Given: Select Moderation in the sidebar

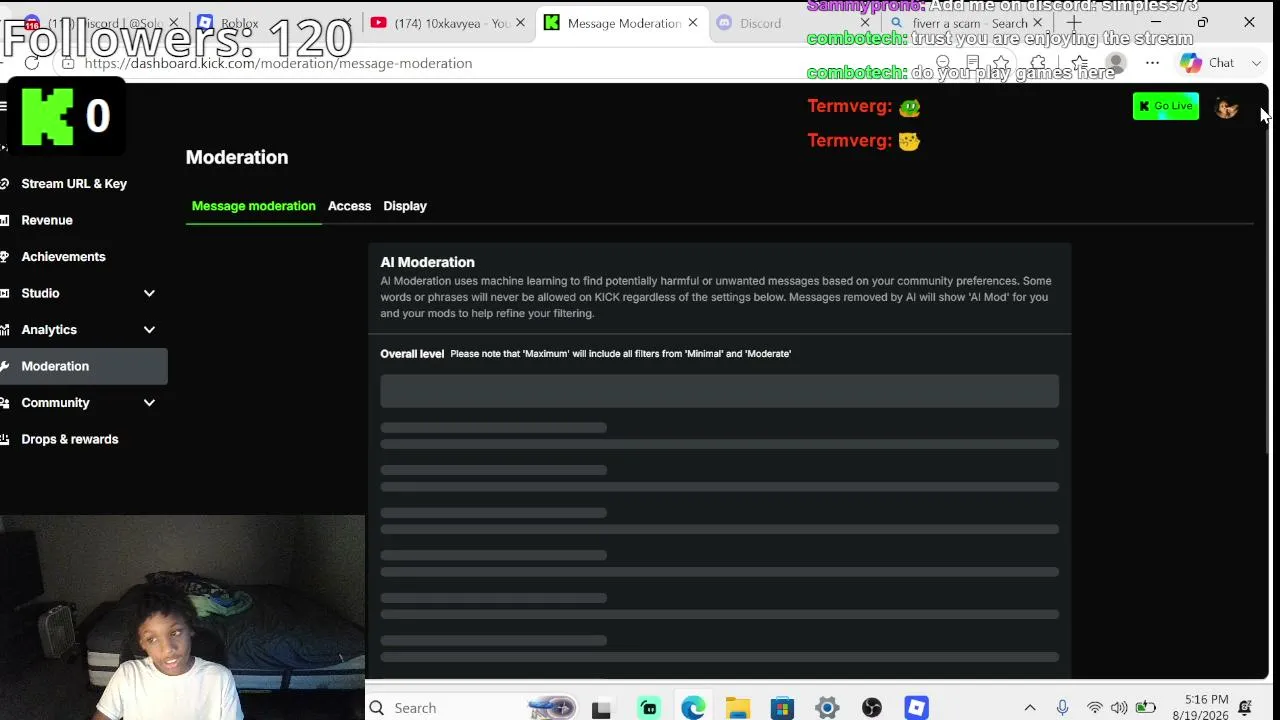Looking at the screenshot, I should click(x=84, y=366).
